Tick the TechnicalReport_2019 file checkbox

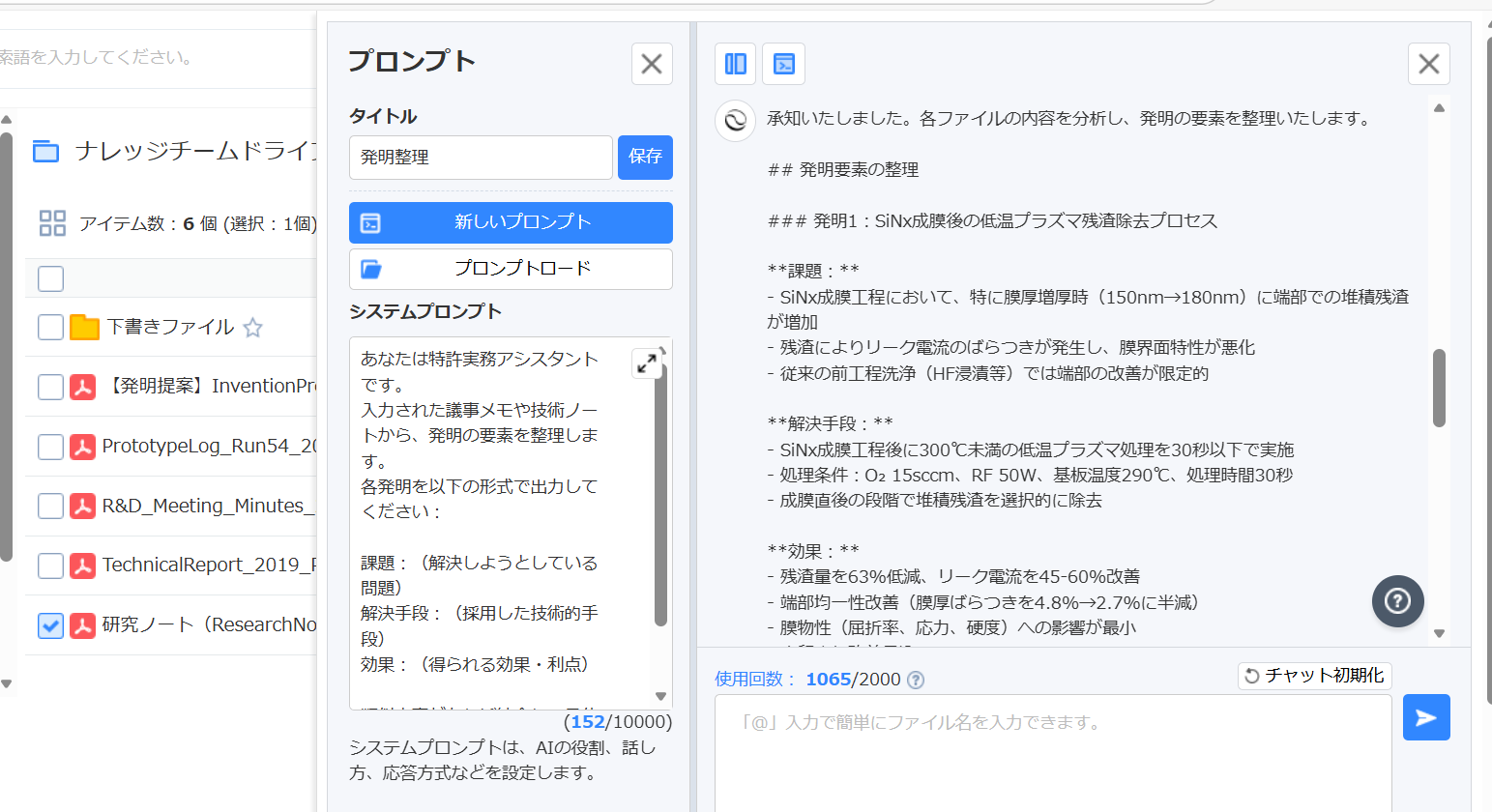pyautogui.click(x=50, y=565)
